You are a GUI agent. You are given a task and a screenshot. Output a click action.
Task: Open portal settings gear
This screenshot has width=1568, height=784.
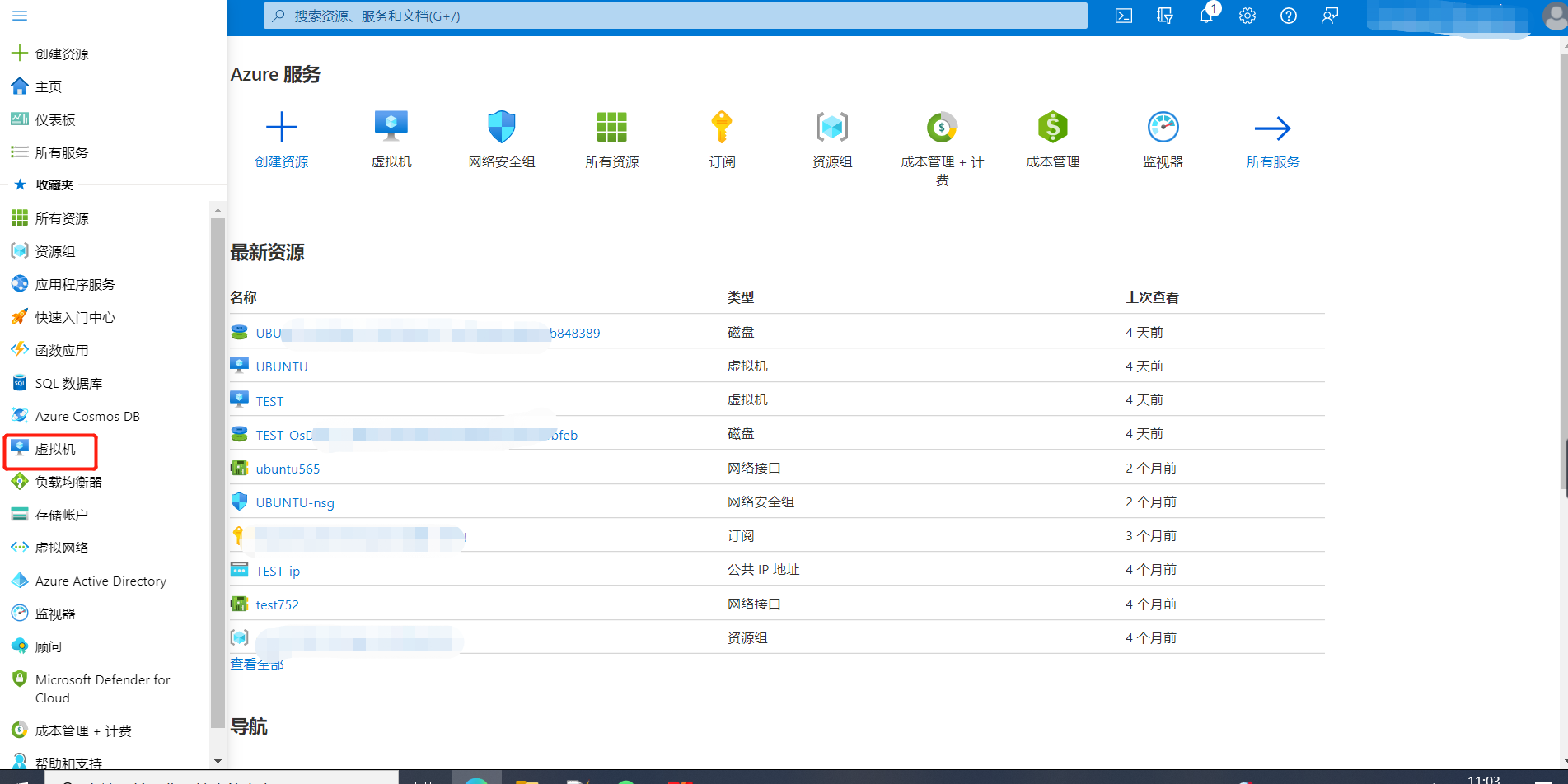1247,16
